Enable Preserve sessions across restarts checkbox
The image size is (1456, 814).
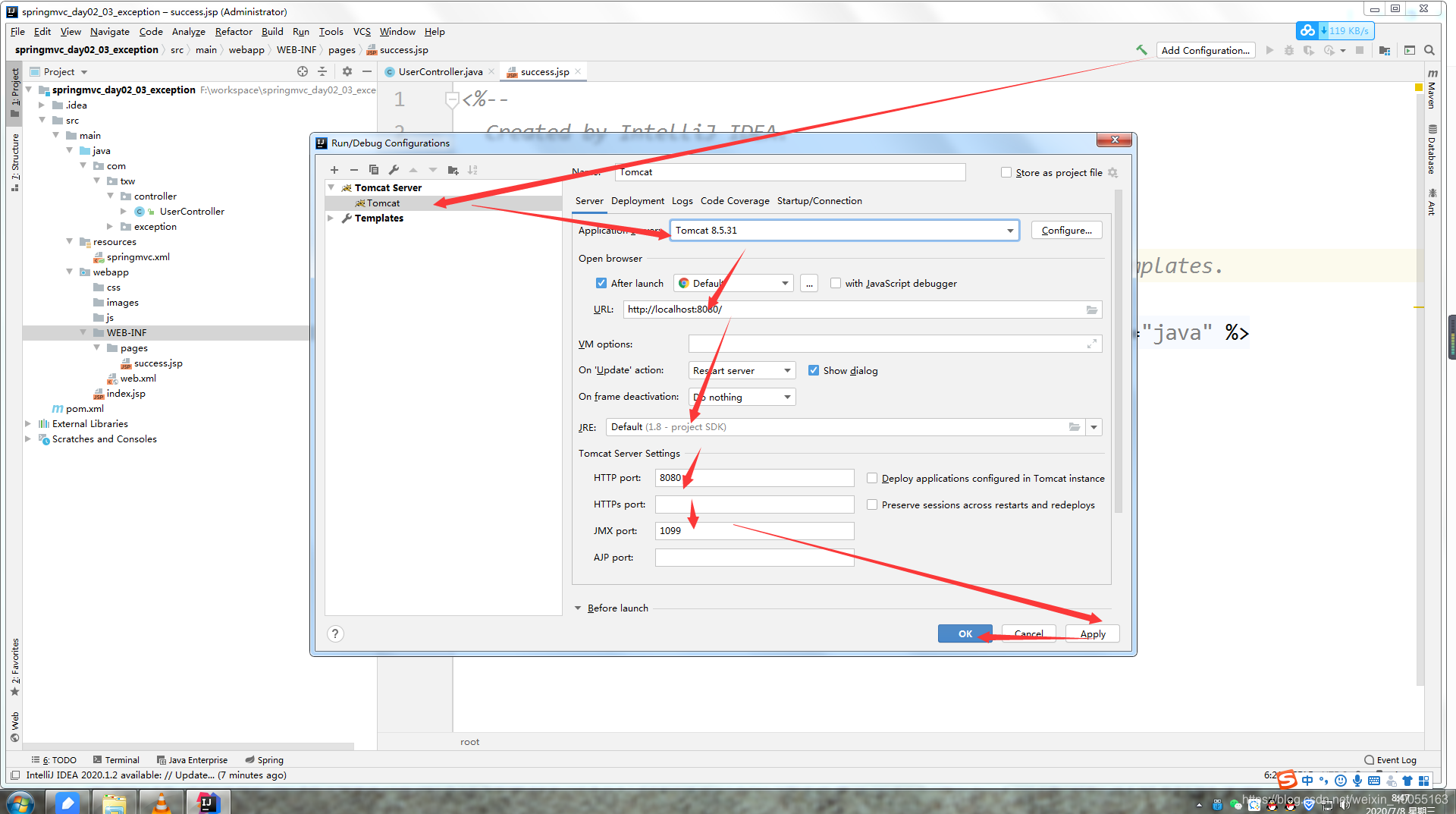point(872,505)
